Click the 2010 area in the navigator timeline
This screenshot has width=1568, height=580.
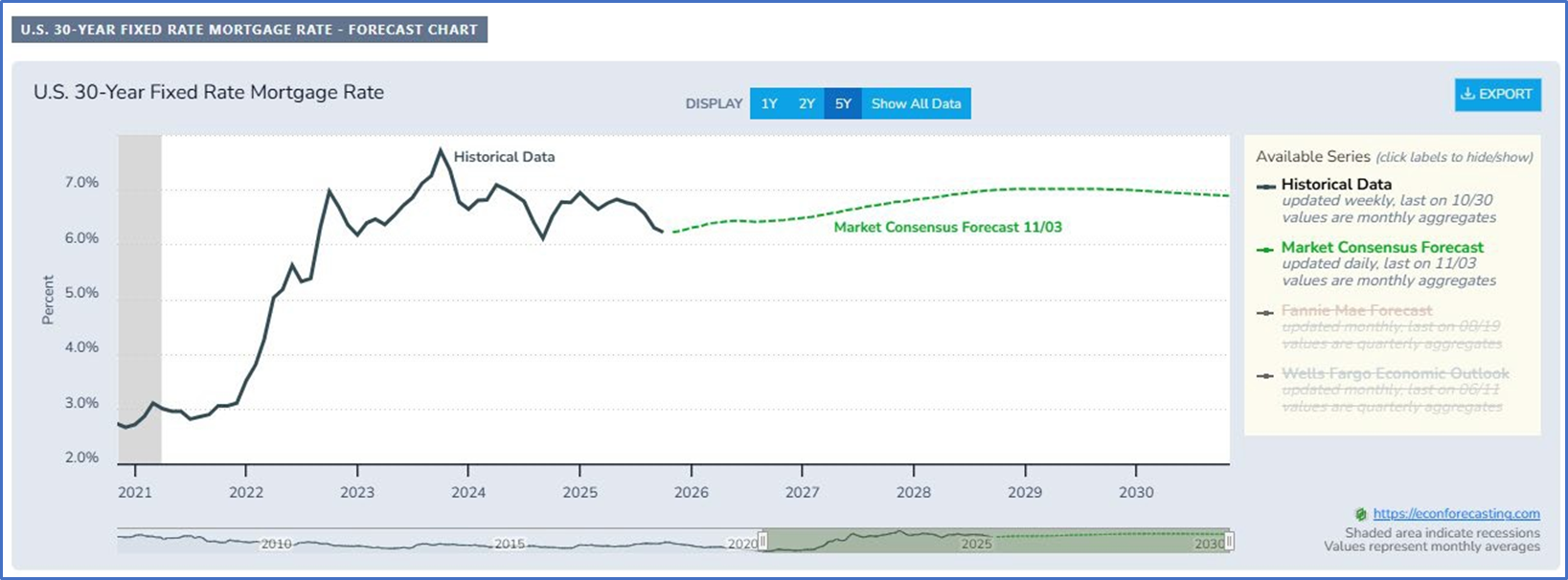coord(276,543)
